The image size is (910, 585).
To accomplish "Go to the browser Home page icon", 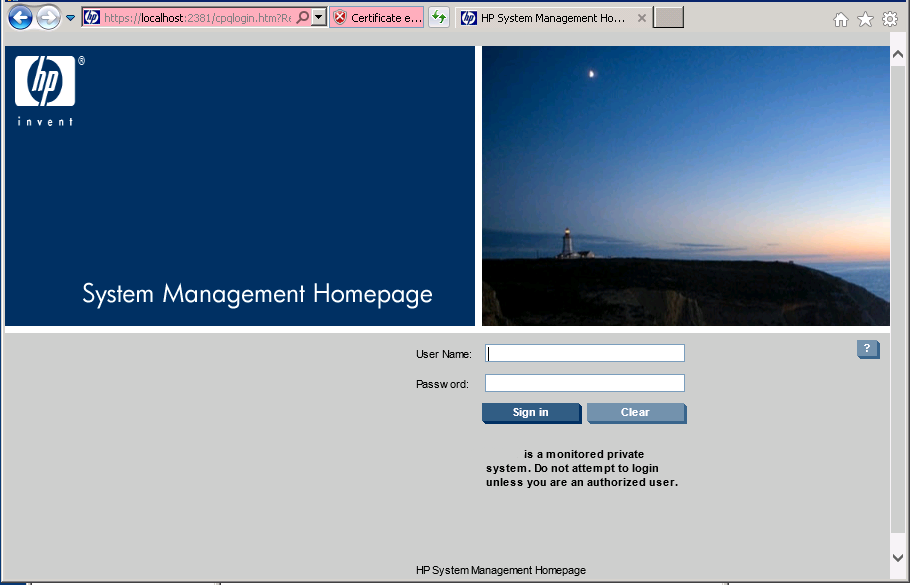I will [x=840, y=20].
